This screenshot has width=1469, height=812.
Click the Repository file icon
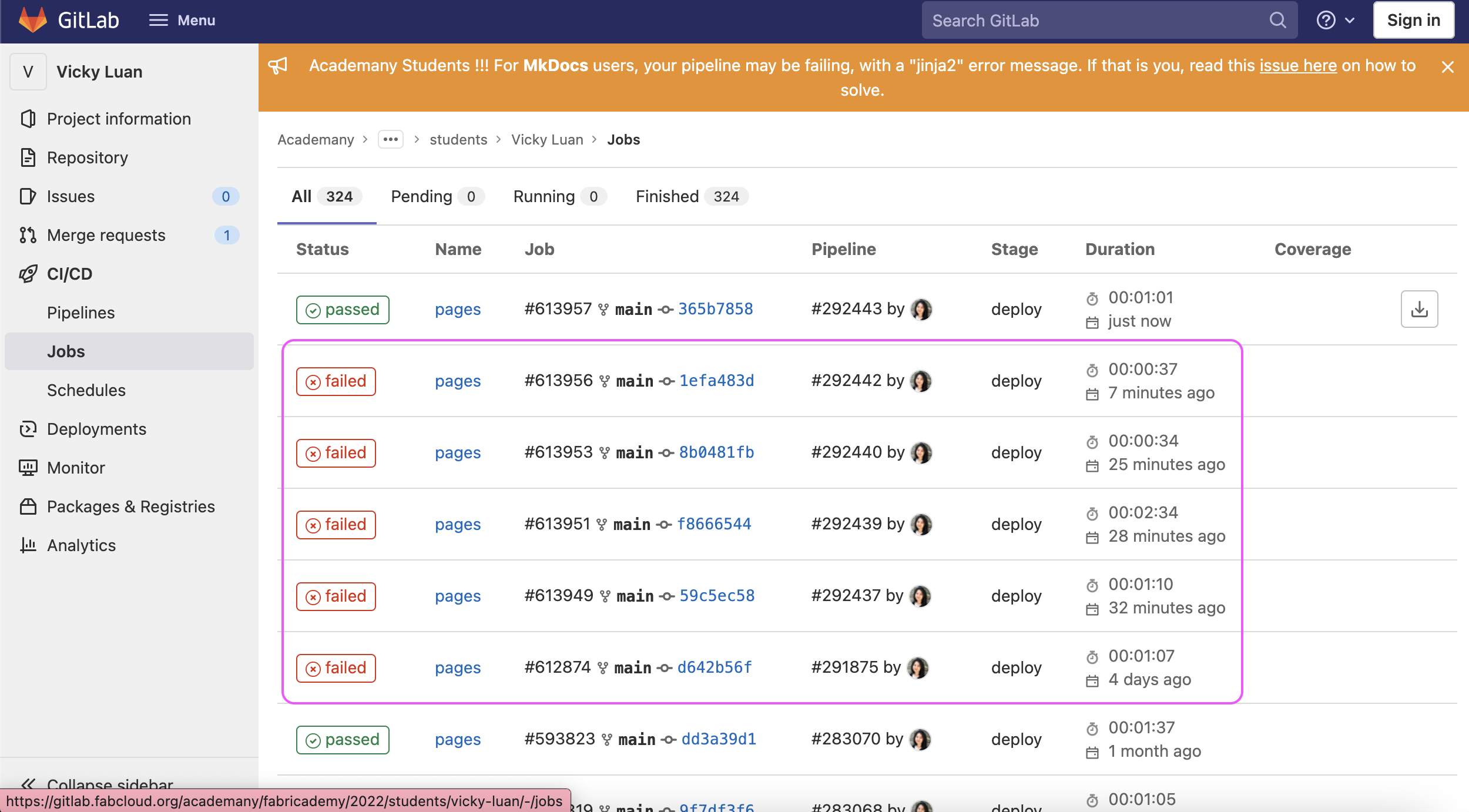(x=28, y=157)
